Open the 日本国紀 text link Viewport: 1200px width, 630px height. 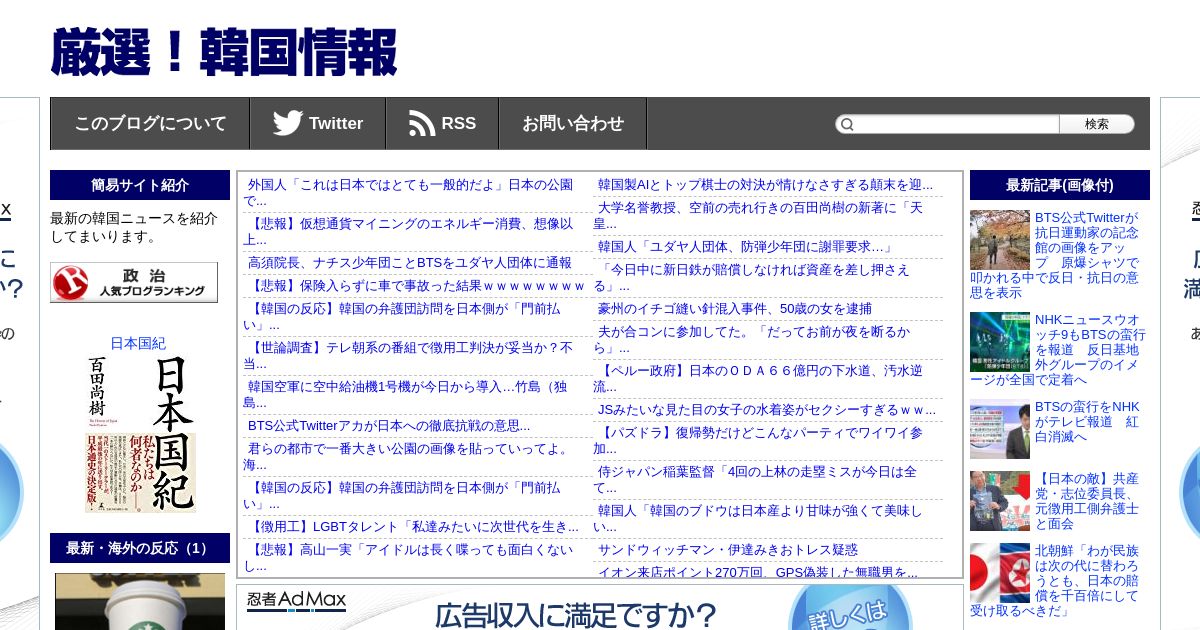click(x=138, y=343)
